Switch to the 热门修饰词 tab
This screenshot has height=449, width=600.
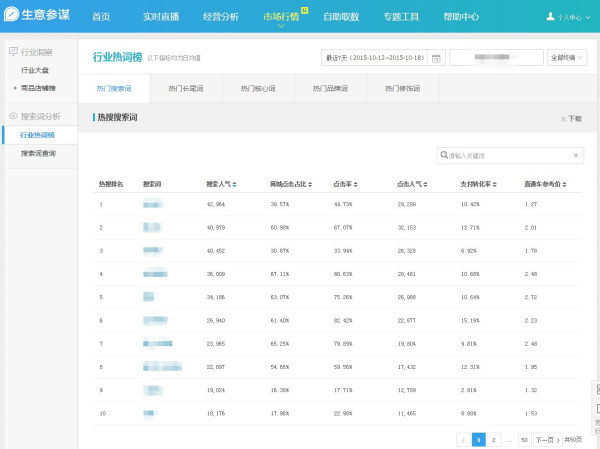(x=403, y=88)
